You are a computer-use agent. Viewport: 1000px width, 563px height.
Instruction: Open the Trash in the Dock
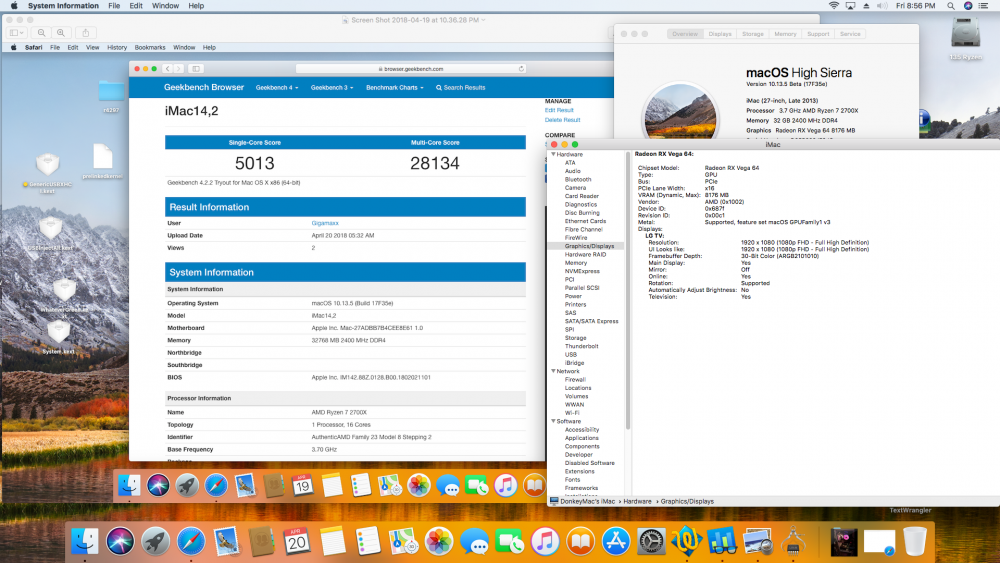[x=915, y=541]
